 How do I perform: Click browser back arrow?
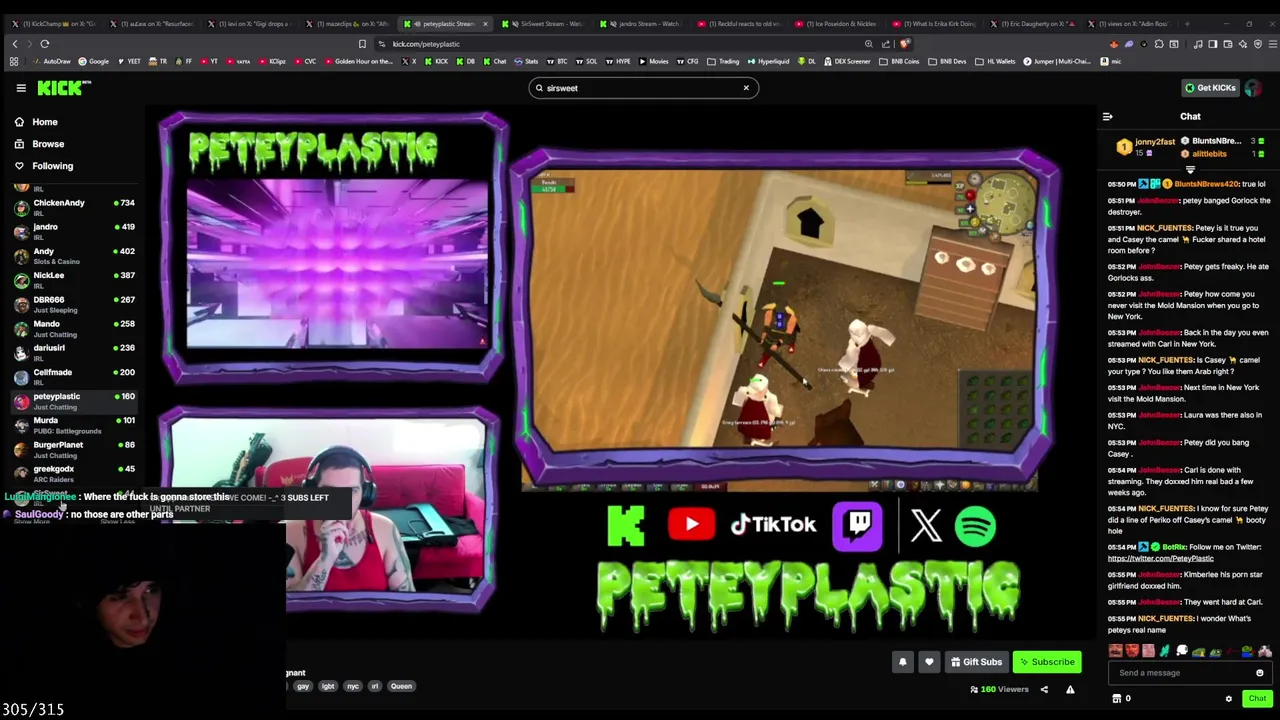click(14, 44)
